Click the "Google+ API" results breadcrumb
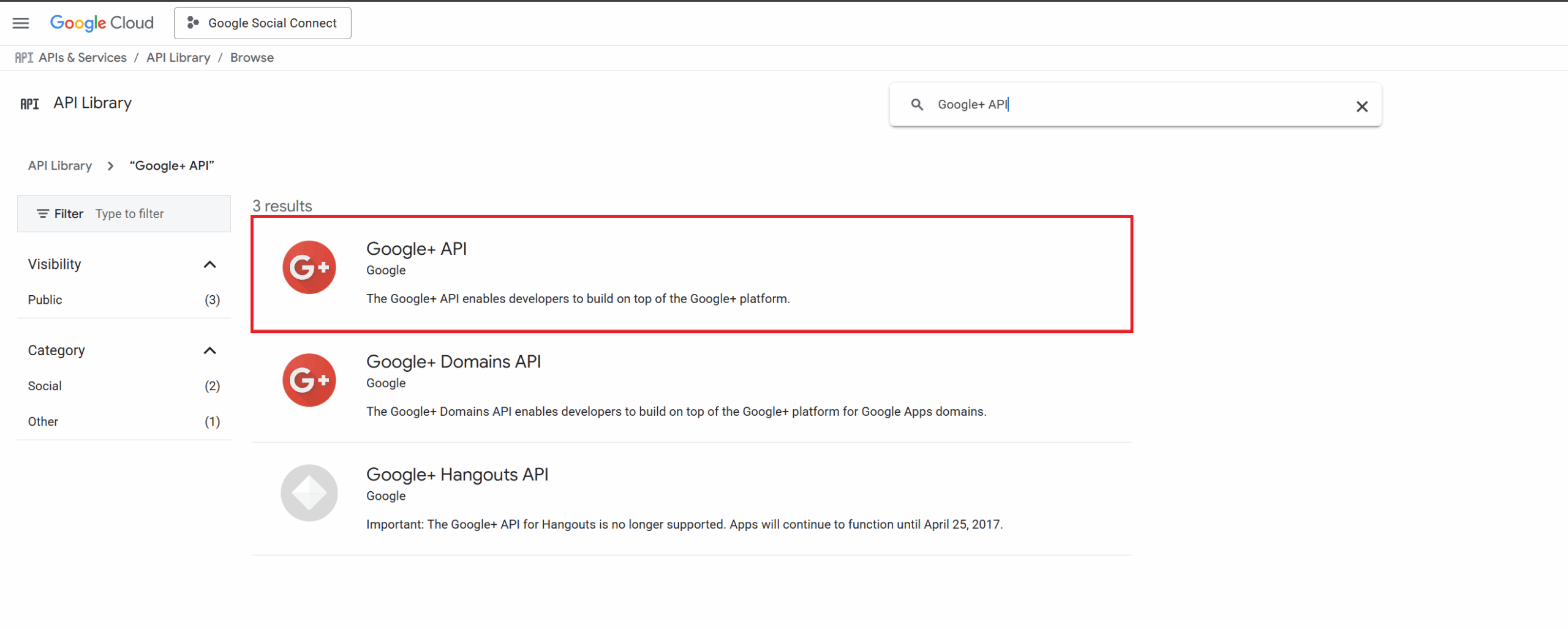 [172, 166]
